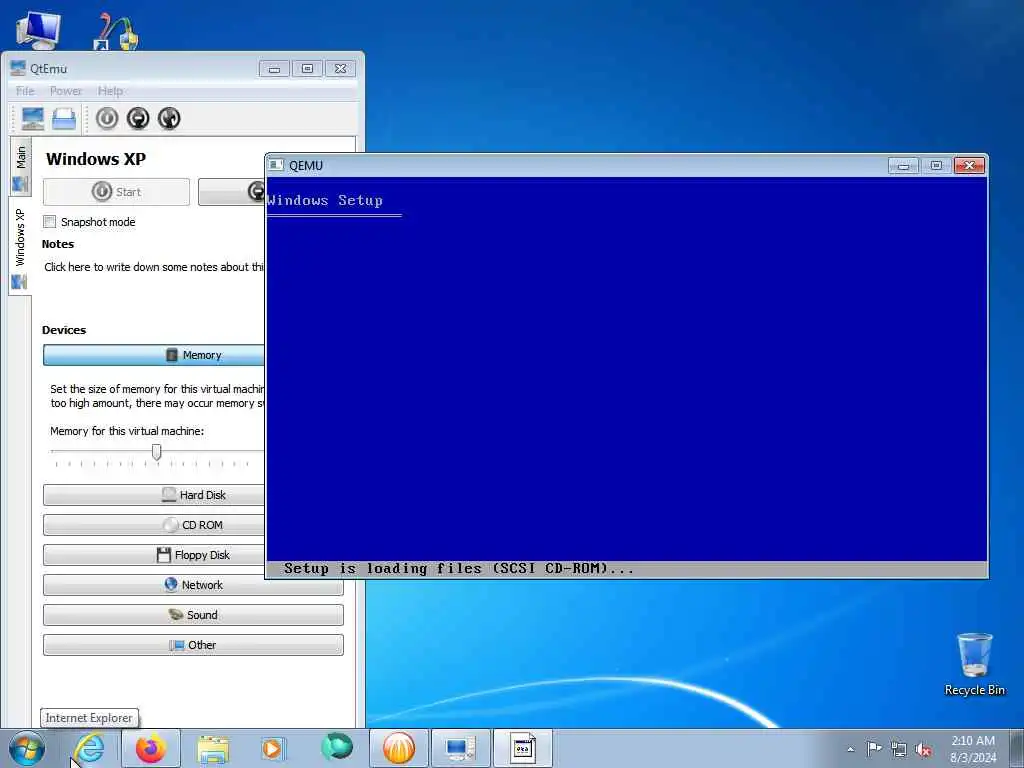Adjust the memory slider handle

click(157, 452)
